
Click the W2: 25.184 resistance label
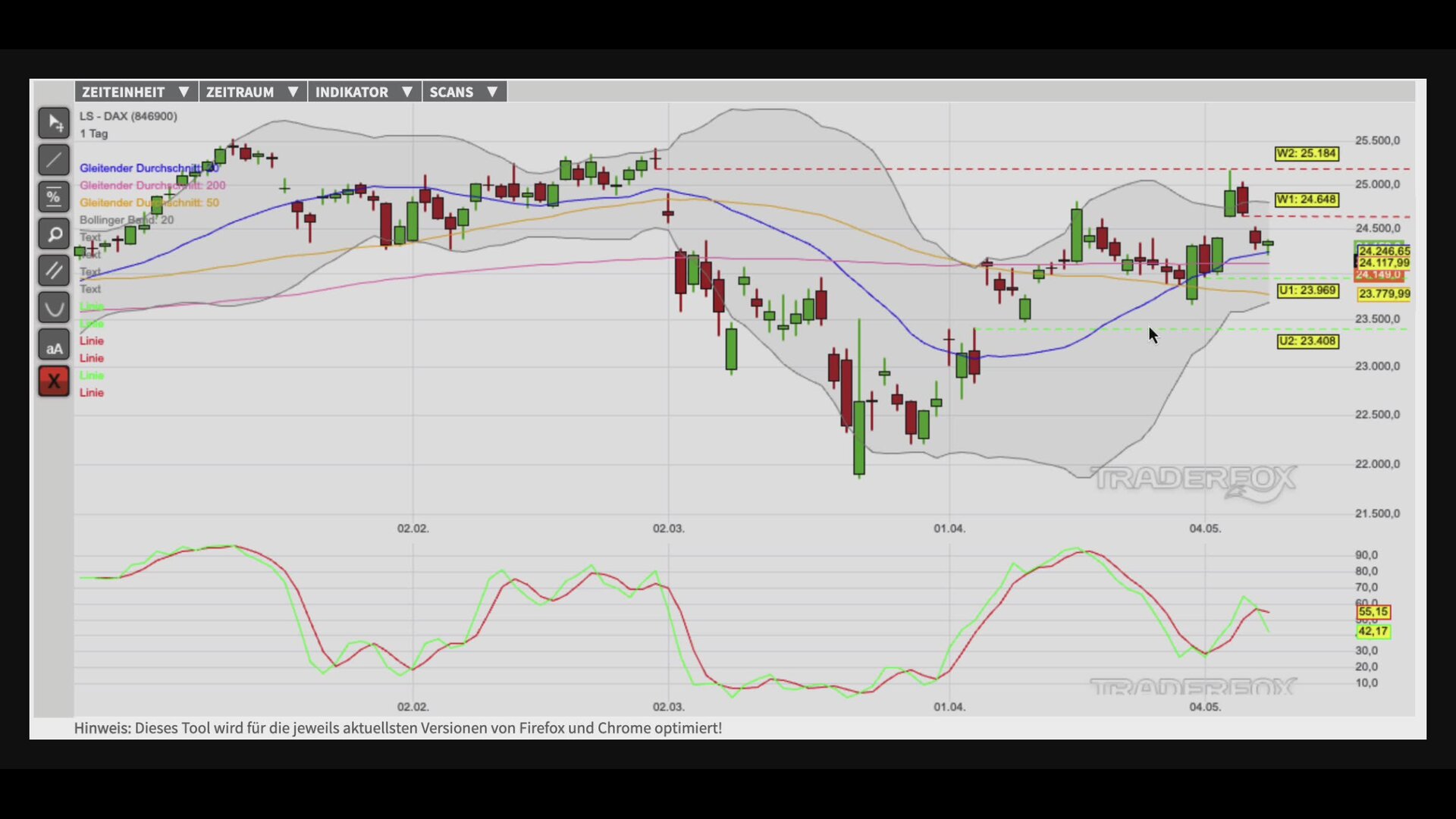coord(1307,153)
